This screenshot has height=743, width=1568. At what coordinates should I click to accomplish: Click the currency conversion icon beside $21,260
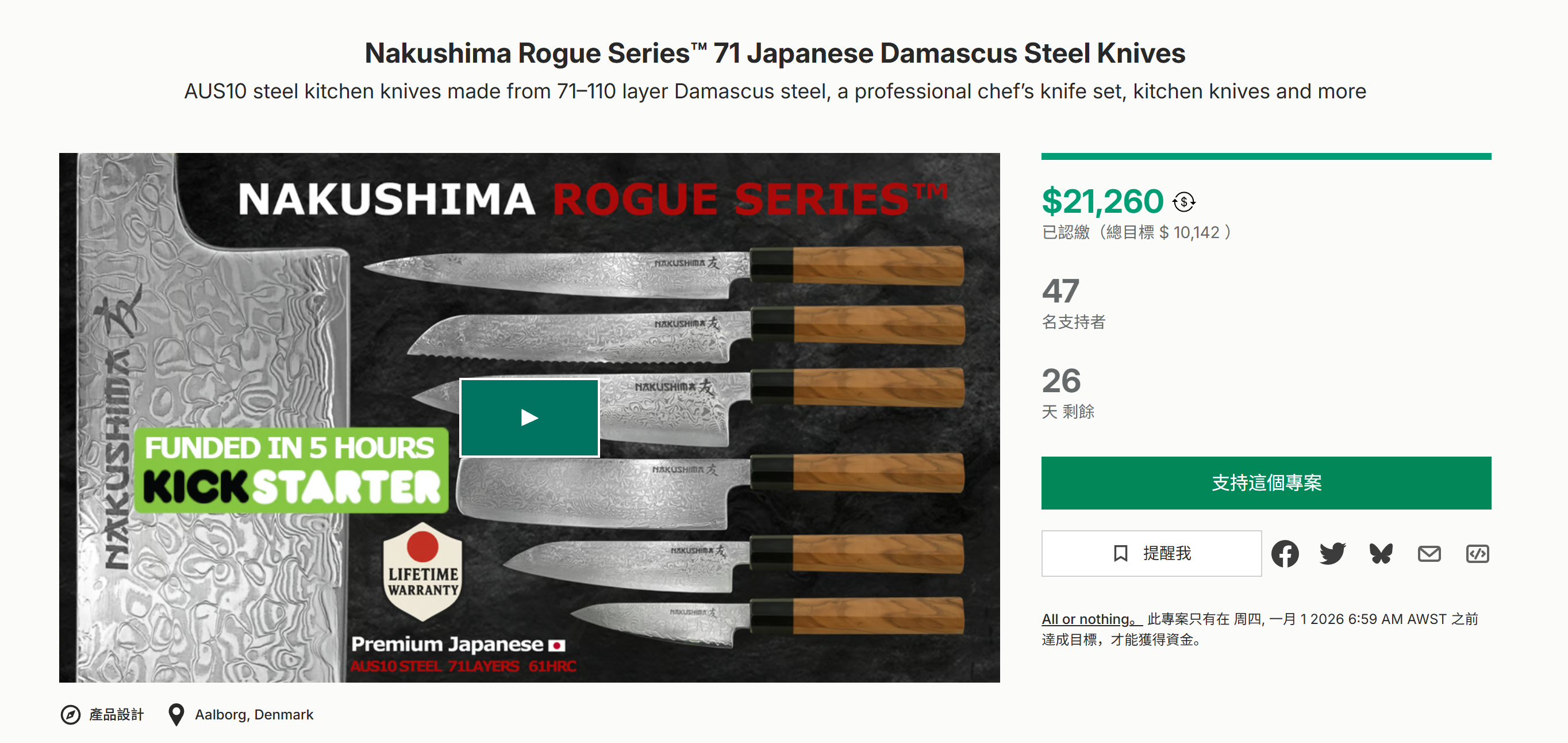tap(1184, 201)
